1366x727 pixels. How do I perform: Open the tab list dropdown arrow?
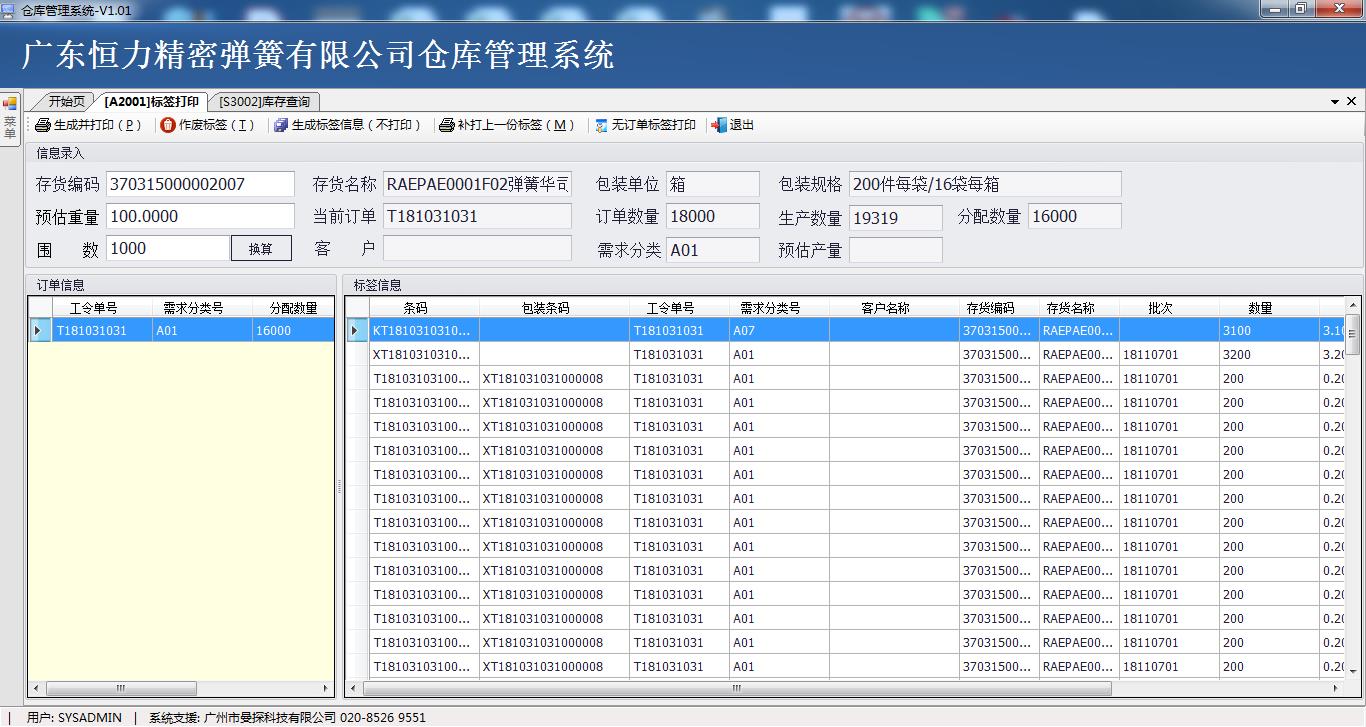coord(1335,102)
